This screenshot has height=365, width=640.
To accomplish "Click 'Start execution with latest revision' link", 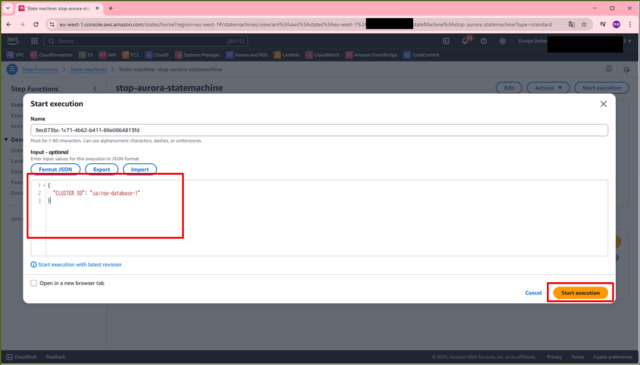I will [x=80, y=265].
